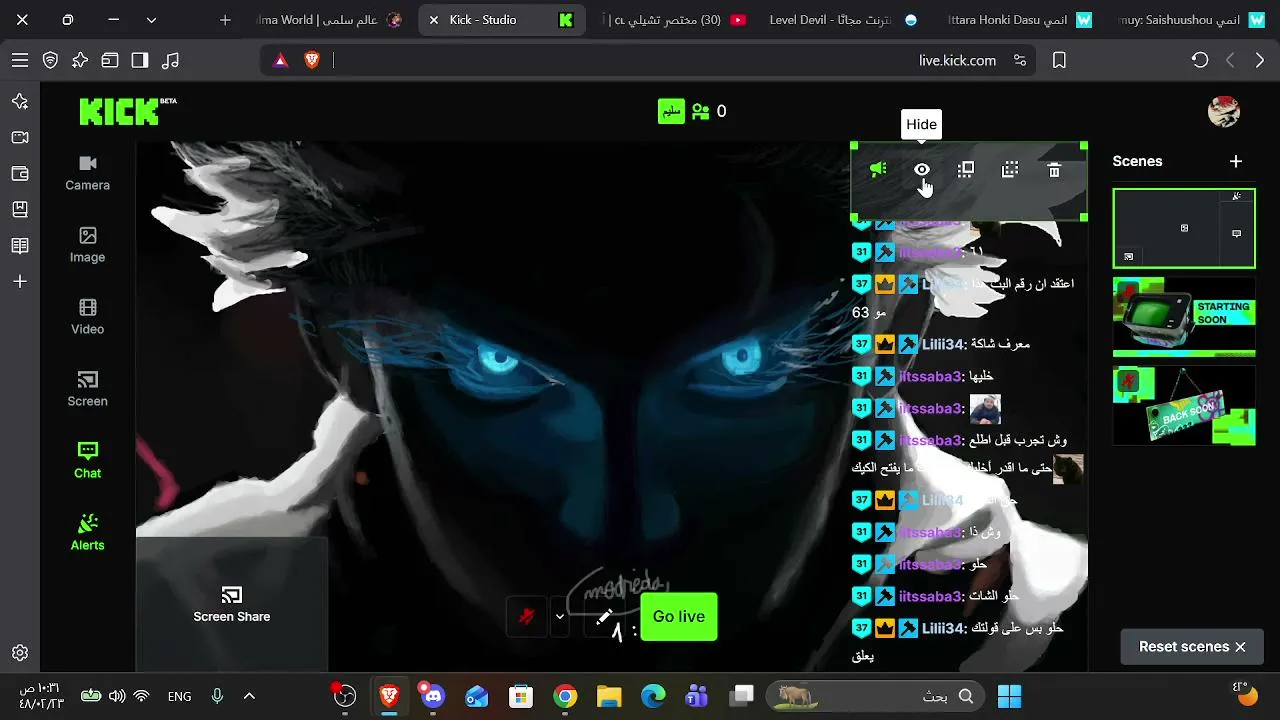Select the Starting Soon scene thumbnail

tap(1184, 317)
